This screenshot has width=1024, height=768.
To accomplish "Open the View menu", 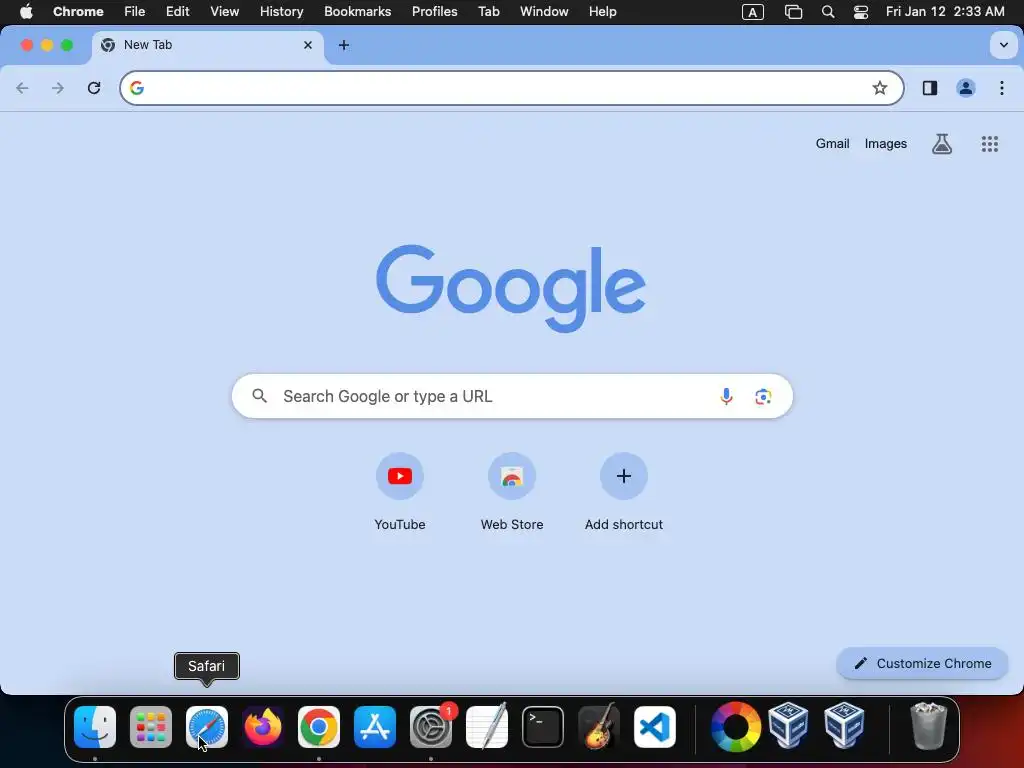I will [224, 12].
